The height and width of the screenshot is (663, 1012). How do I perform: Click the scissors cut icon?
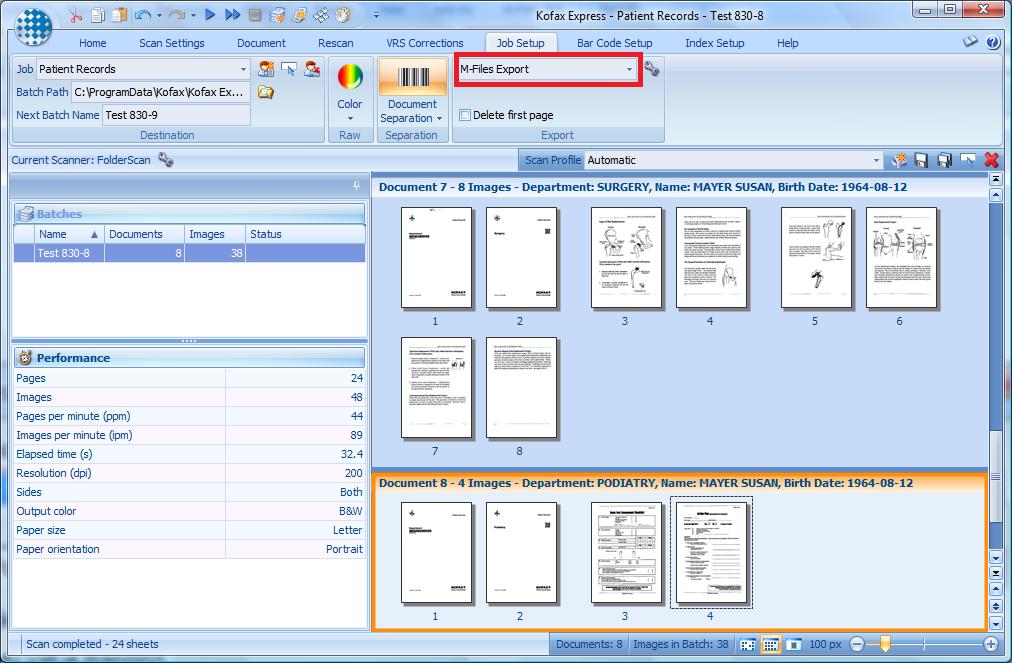(x=76, y=15)
